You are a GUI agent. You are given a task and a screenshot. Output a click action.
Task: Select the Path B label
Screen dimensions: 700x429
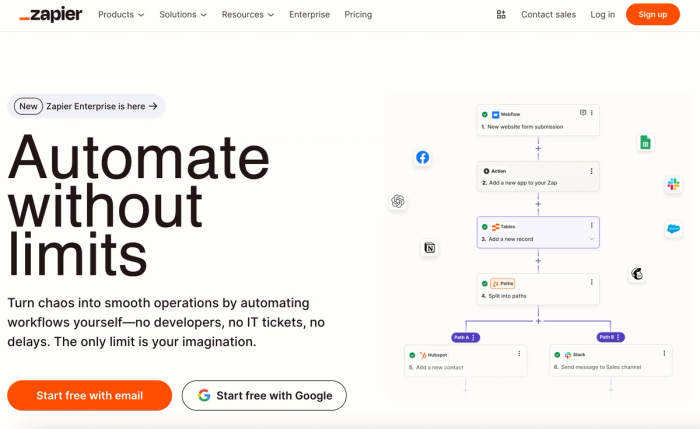pyautogui.click(x=610, y=337)
